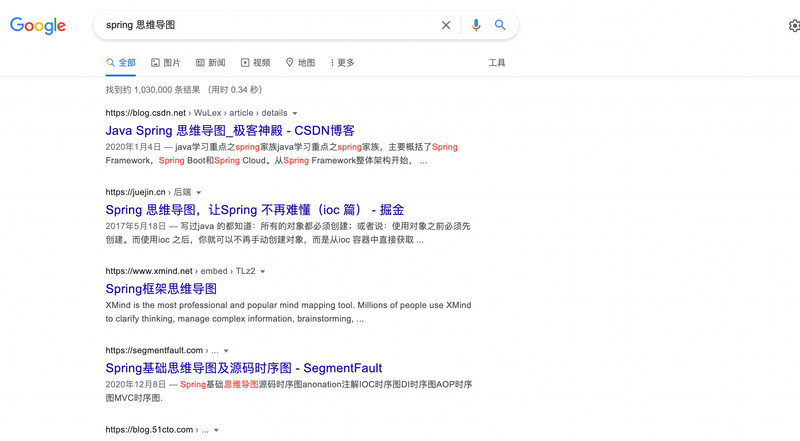Start voice search with microphone icon
This screenshot has height=441, width=800.
pos(476,25)
